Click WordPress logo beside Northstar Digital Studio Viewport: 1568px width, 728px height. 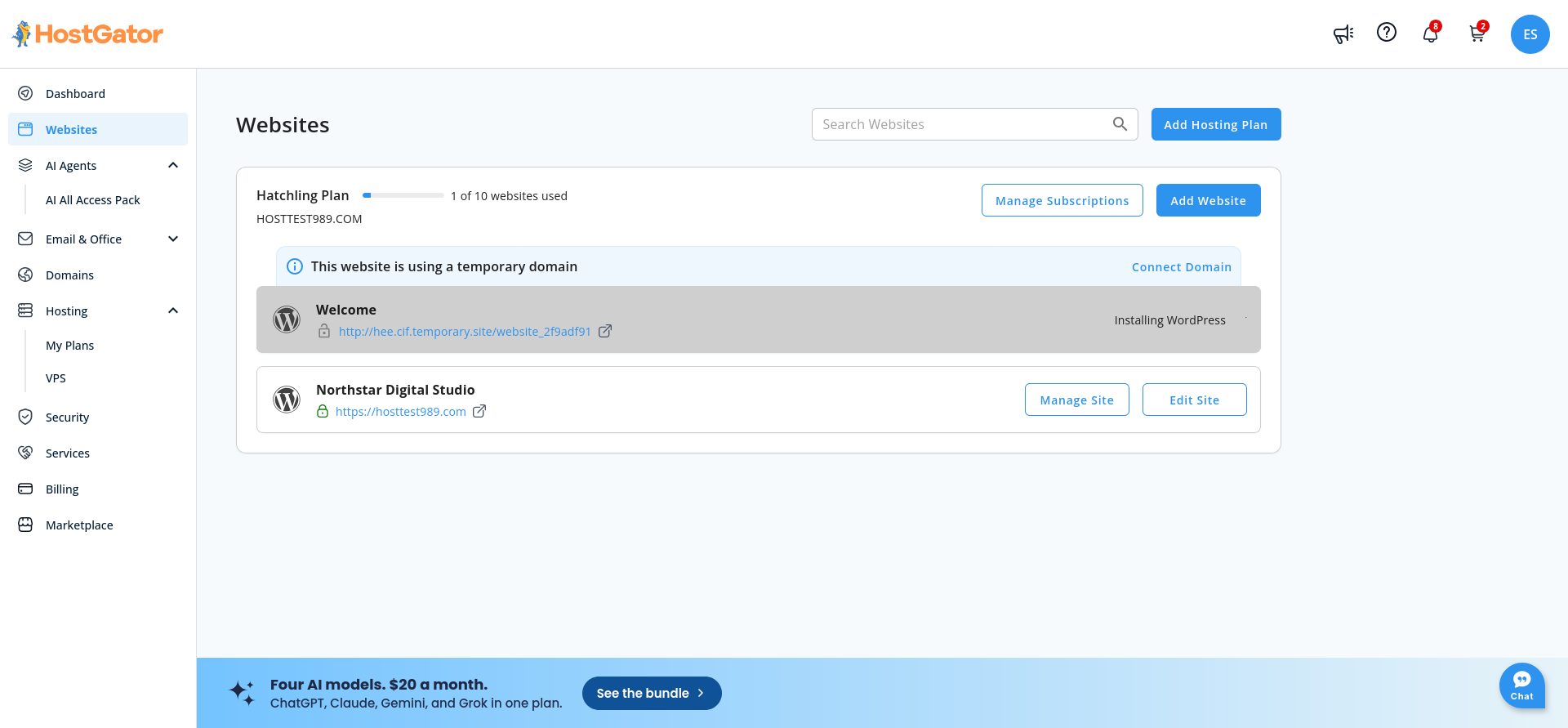point(287,400)
